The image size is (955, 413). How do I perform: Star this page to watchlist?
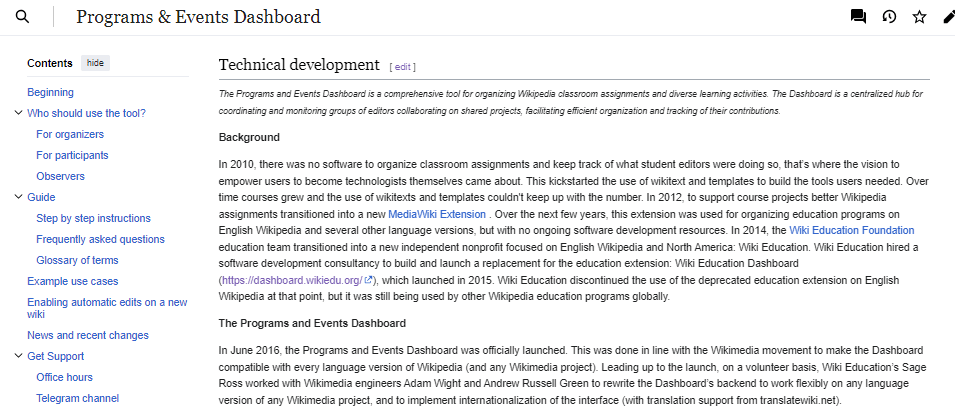[x=919, y=17]
